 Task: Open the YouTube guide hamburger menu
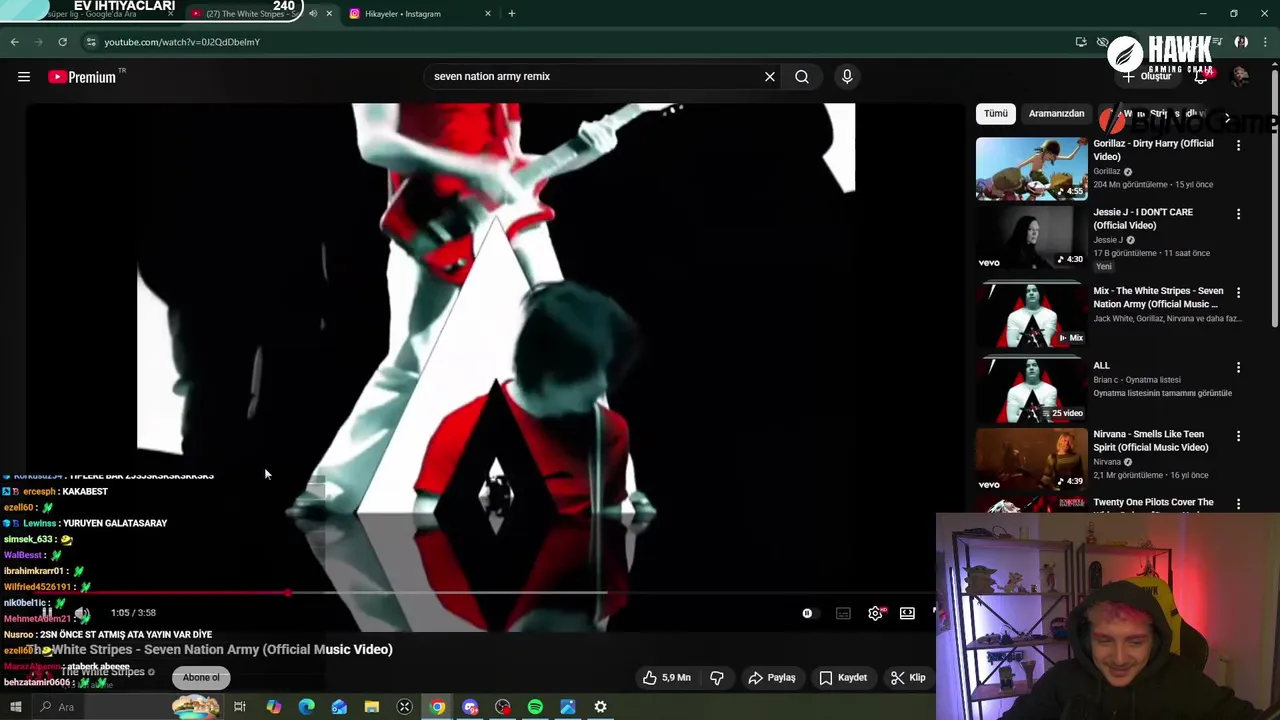tap(24, 77)
